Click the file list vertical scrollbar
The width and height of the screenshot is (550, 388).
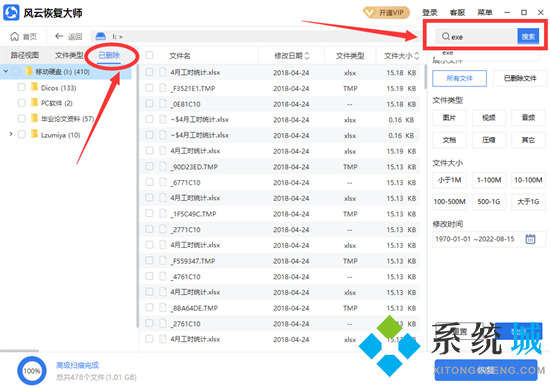425,77
